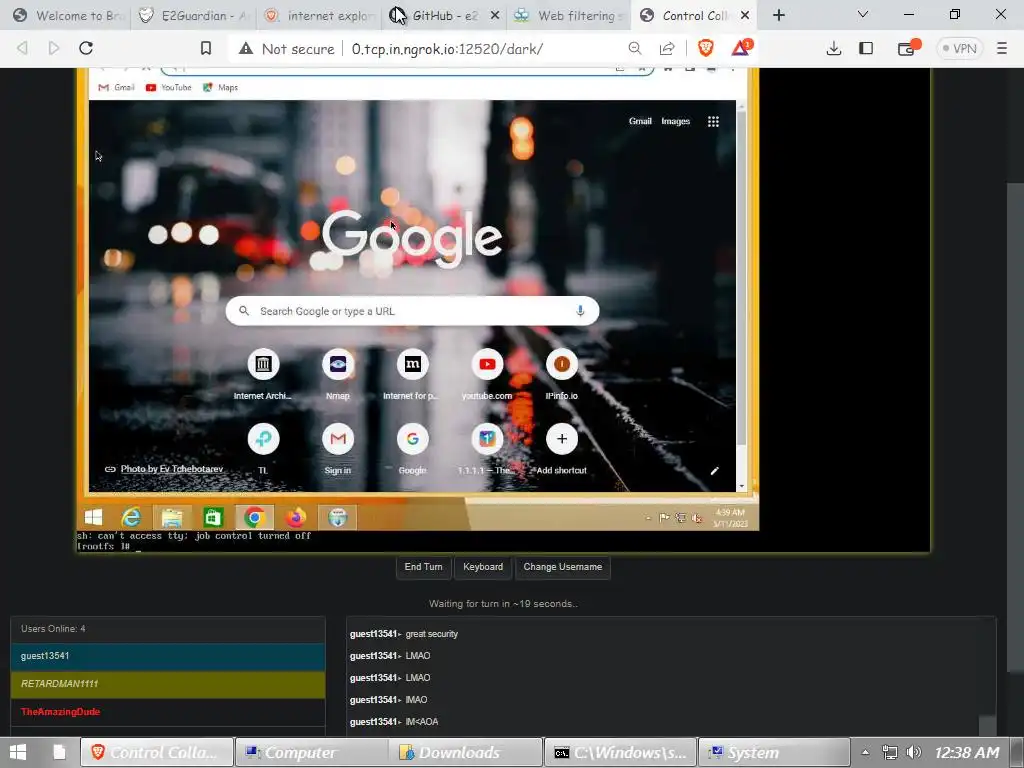1024x768 pixels.
Task: Select user TheAmazingDude in users list
Action: coord(168,712)
